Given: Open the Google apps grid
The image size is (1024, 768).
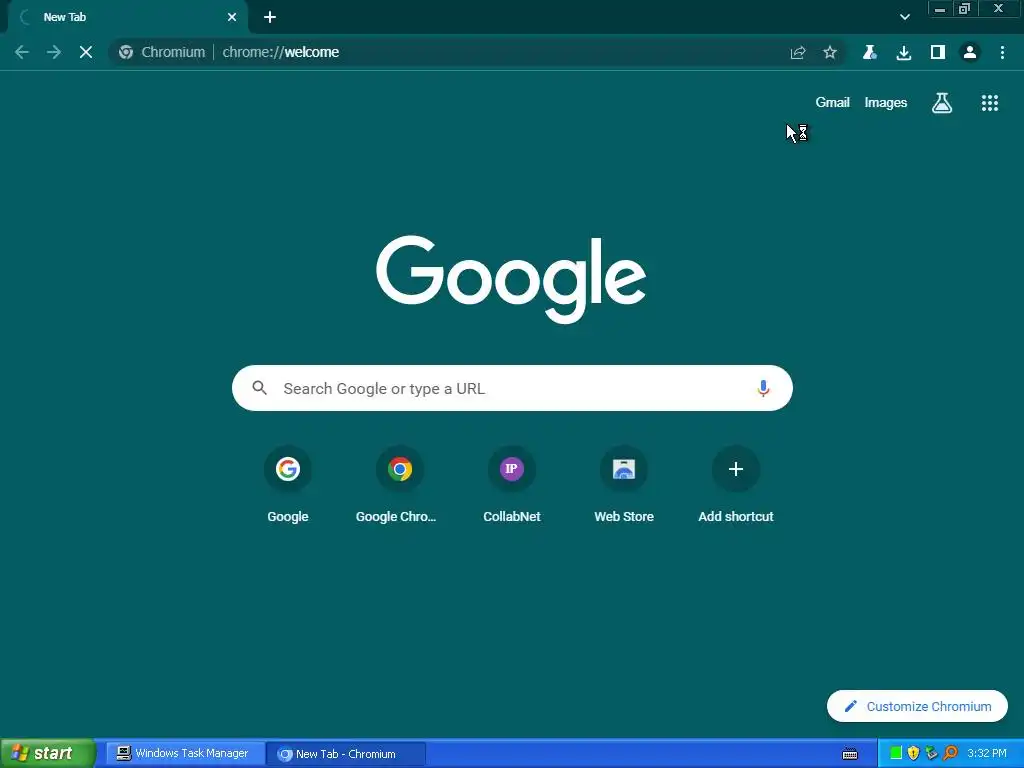Looking at the screenshot, I should click(989, 103).
